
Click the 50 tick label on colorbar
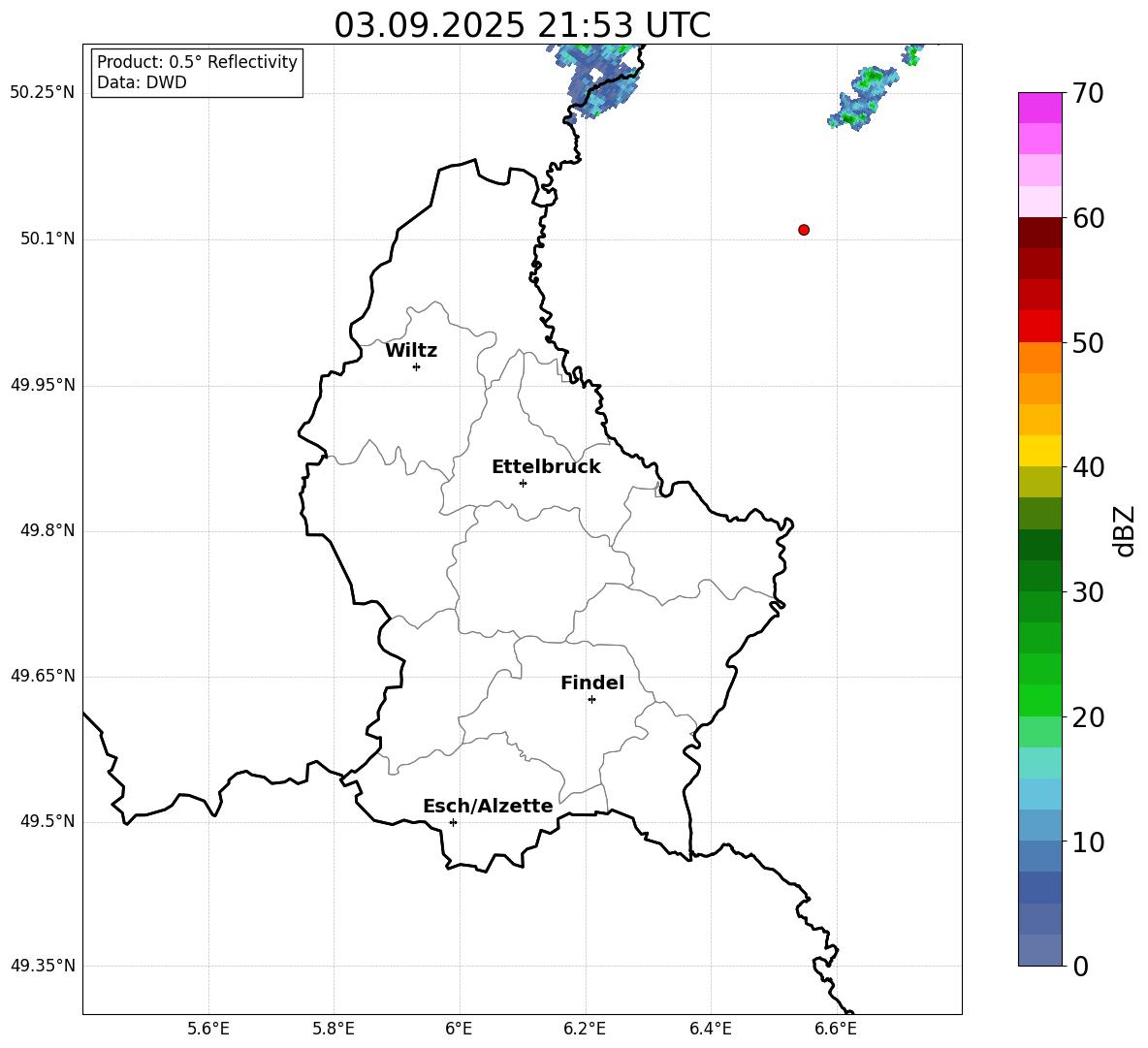pyautogui.click(x=1088, y=342)
